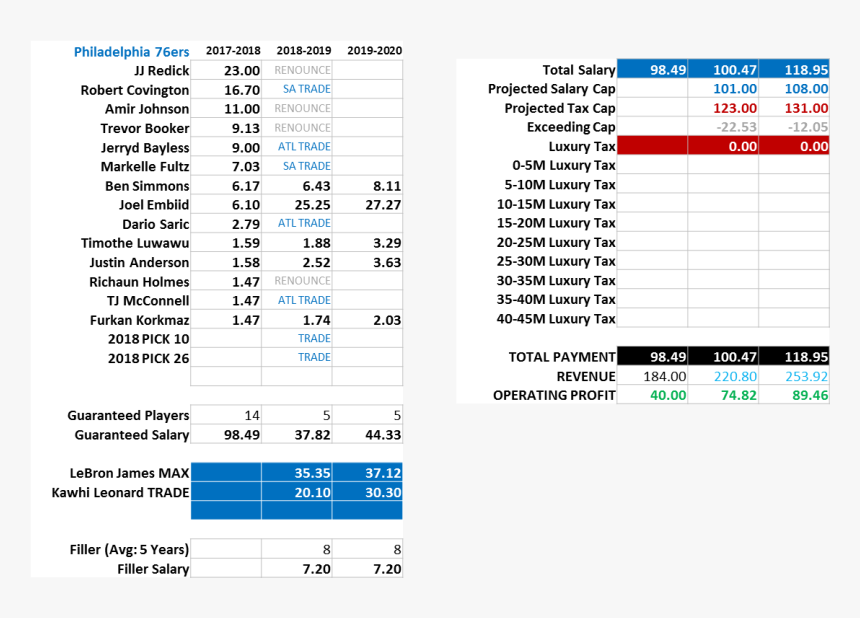
Task: Select Joel Embiid's 25.25 salary cell
Action: (x=297, y=205)
